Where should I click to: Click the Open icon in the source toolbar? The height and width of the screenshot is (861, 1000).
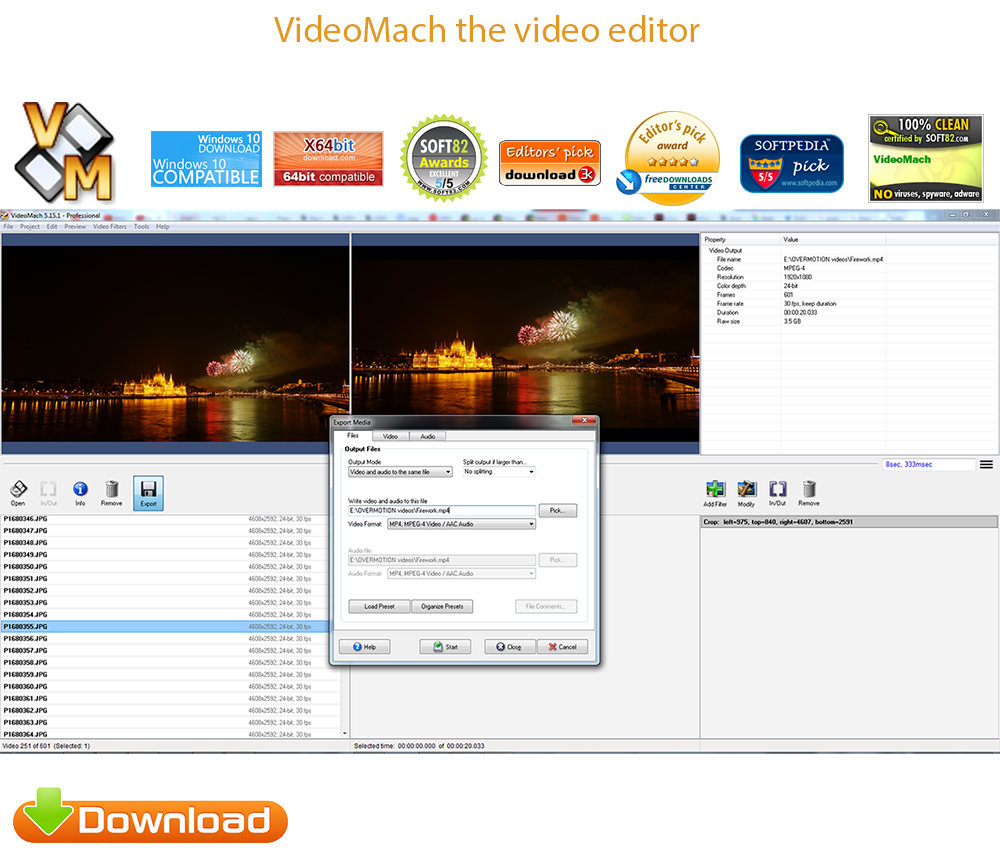tap(18, 492)
